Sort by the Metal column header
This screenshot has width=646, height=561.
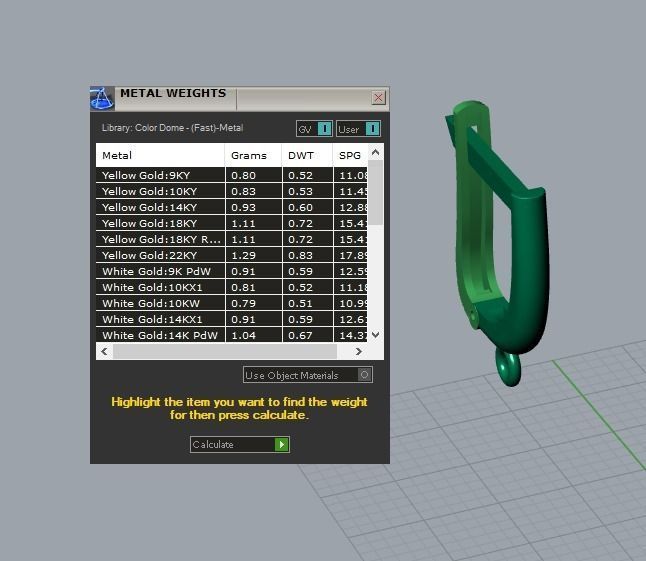pos(160,155)
